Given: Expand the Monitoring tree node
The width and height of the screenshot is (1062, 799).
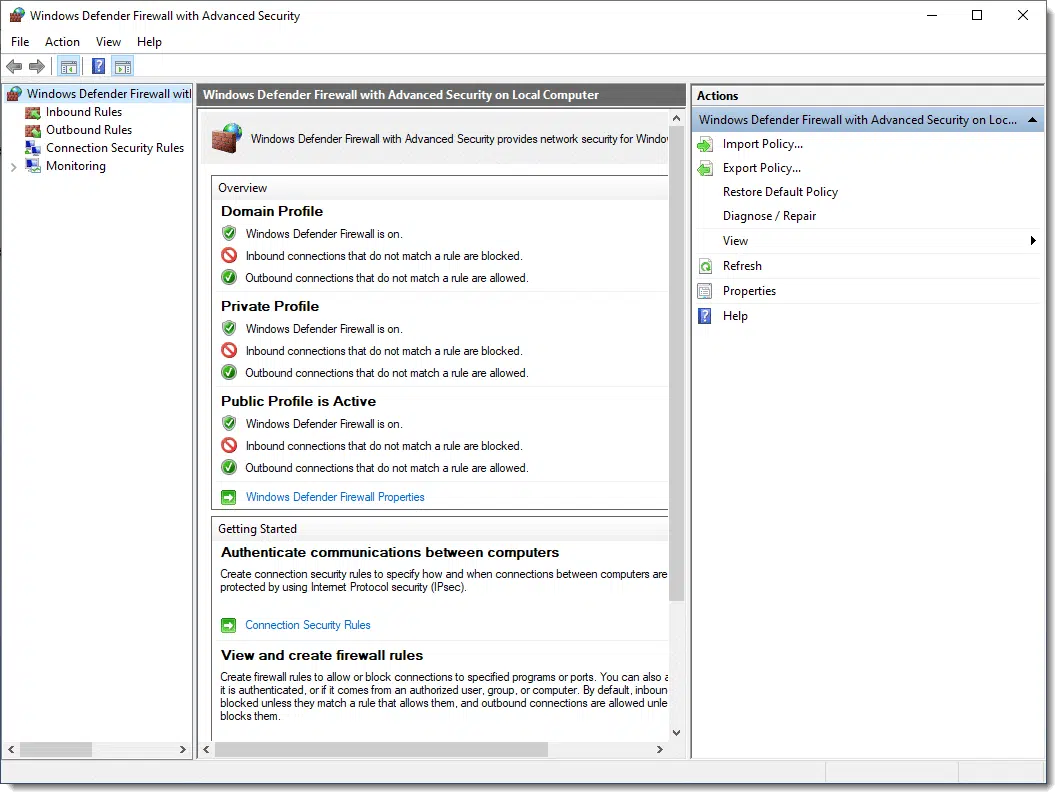Looking at the screenshot, I should [x=14, y=167].
